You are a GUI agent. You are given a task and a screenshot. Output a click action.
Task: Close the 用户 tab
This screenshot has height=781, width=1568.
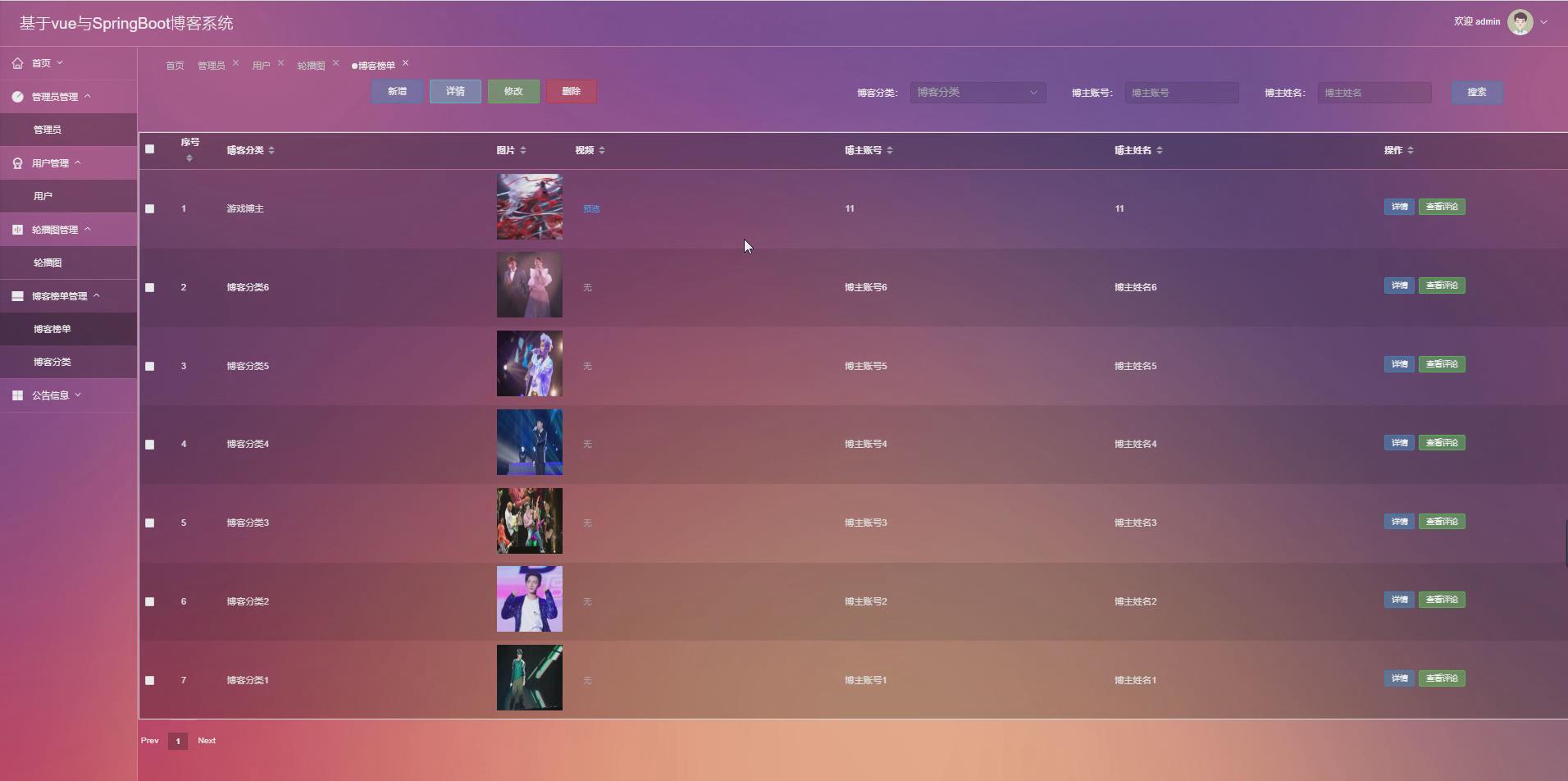point(280,63)
